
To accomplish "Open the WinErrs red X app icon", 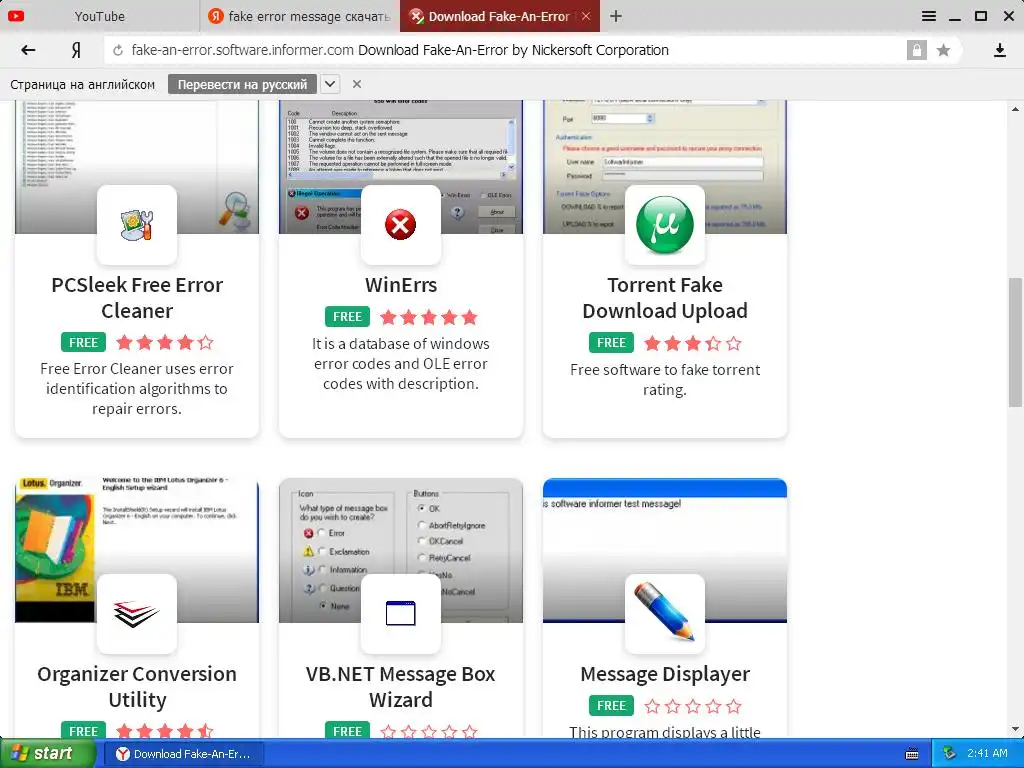I will [400, 225].
